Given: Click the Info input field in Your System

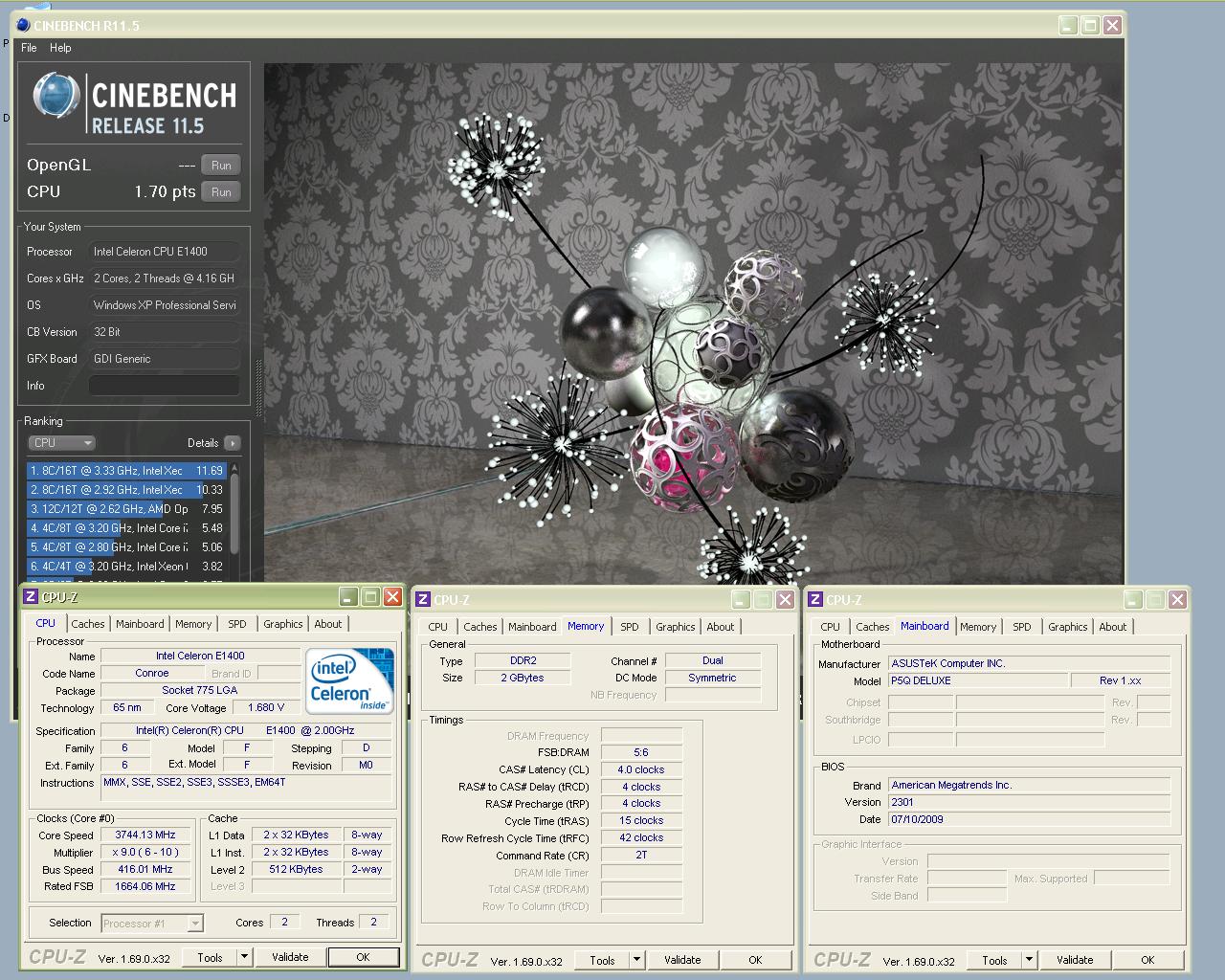Looking at the screenshot, I should point(164,386).
